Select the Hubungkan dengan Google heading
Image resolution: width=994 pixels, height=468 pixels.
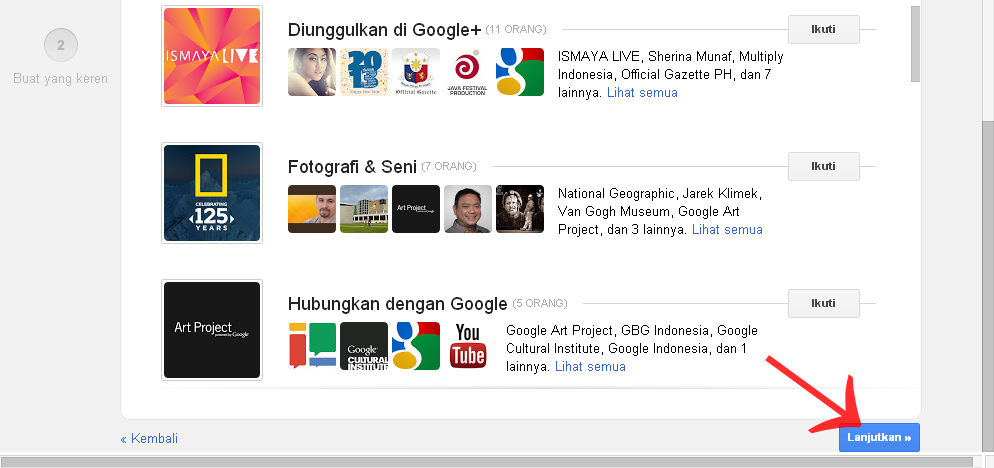(397, 304)
